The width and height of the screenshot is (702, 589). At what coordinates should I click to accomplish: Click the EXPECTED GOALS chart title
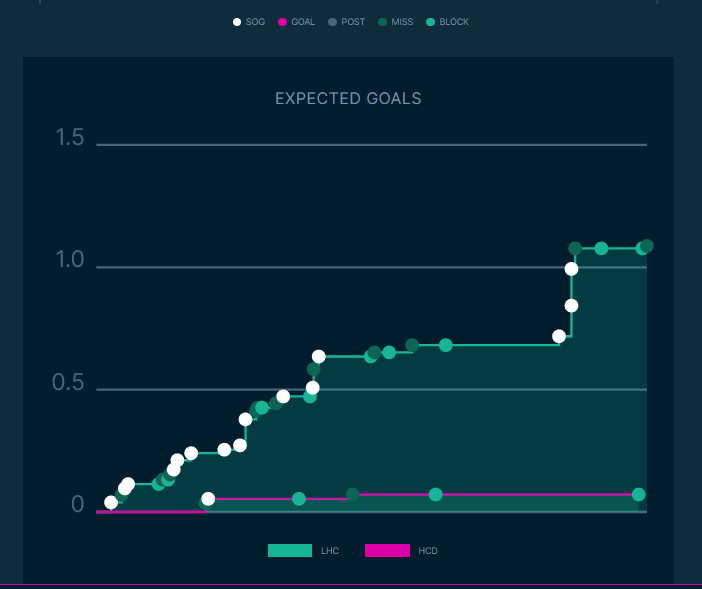pos(348,99)
